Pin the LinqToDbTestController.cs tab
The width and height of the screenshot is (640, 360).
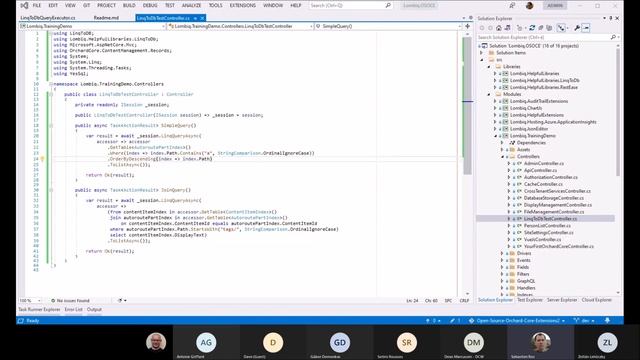click(195, 18)
